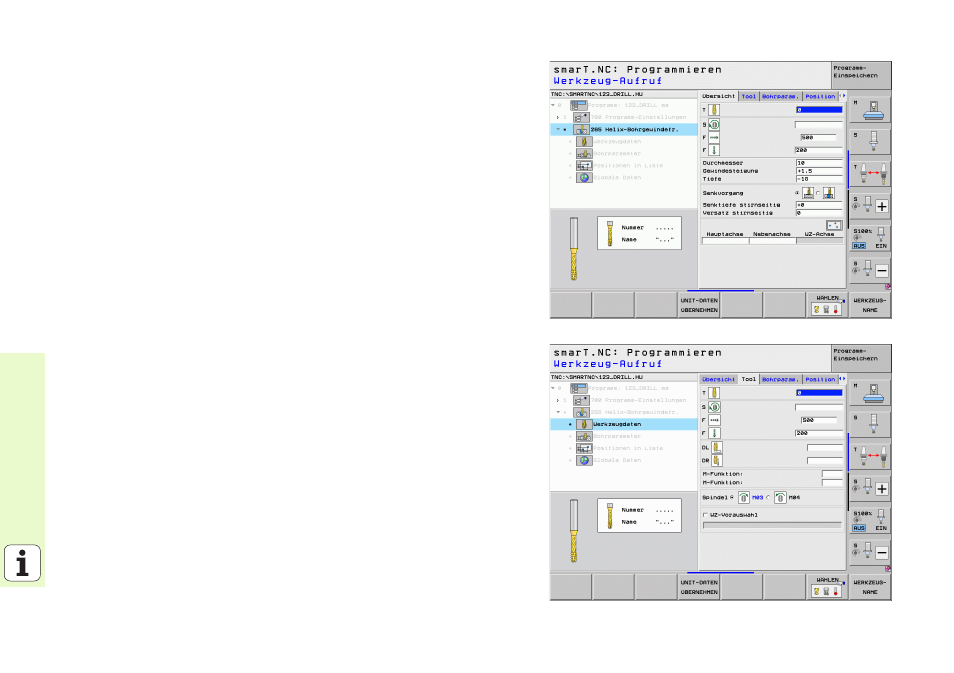The width and height of the screenshot is (954, 673).
Task: Click the spindle plus softkey in upper screen
Action: (x=870, y=205)
